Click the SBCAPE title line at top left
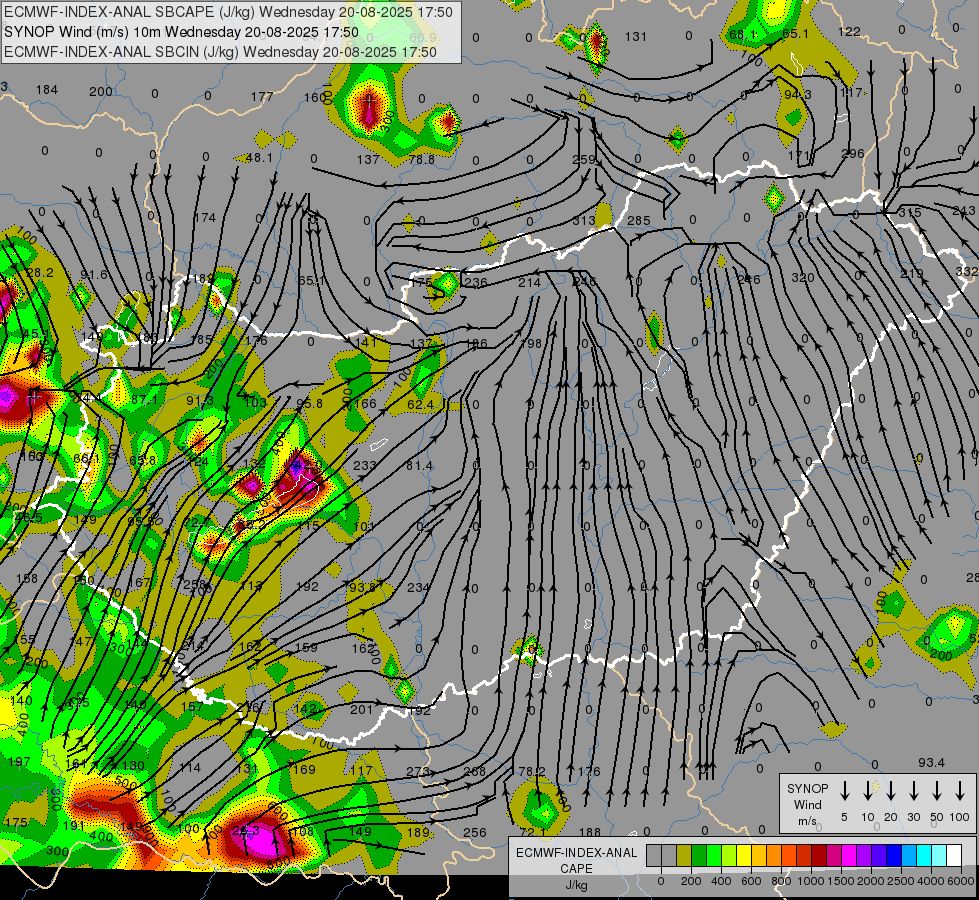This screenshot has height=900, width=979. [229, 12]
